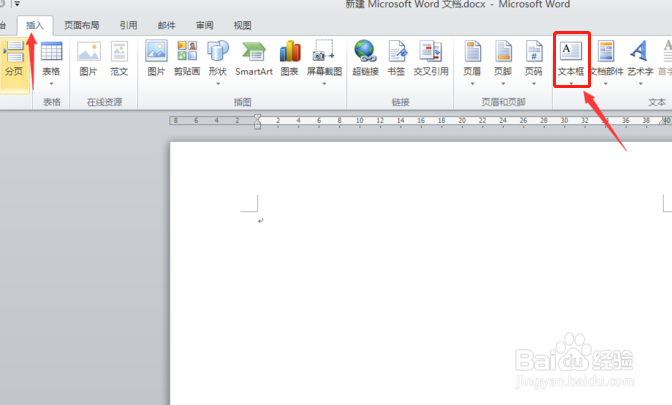Click the 屏幕截图 screenshot icon

tap(324, 50)
